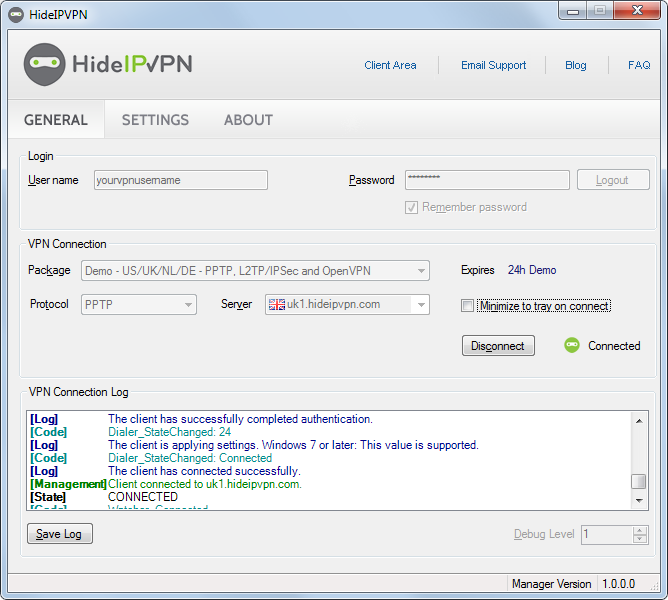Click the 'CONNECTED' state log line

pos(143,497)
